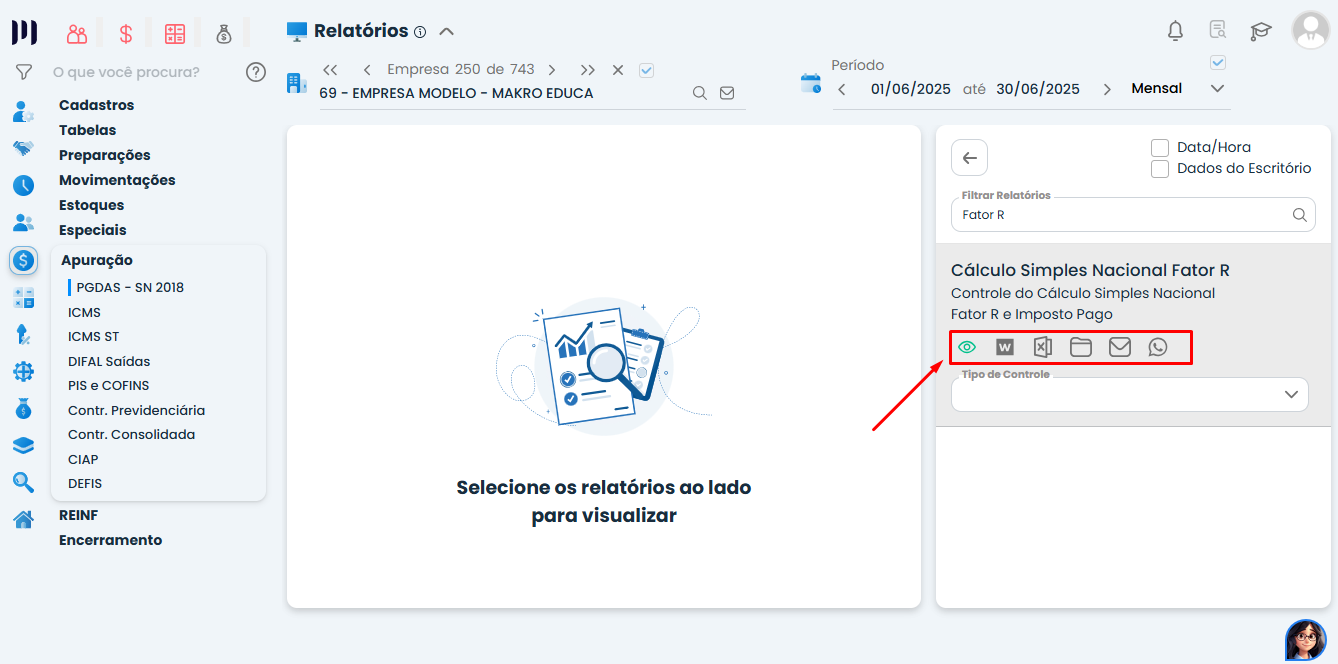Export the Fator R report to Excel

pos(1042,347)
